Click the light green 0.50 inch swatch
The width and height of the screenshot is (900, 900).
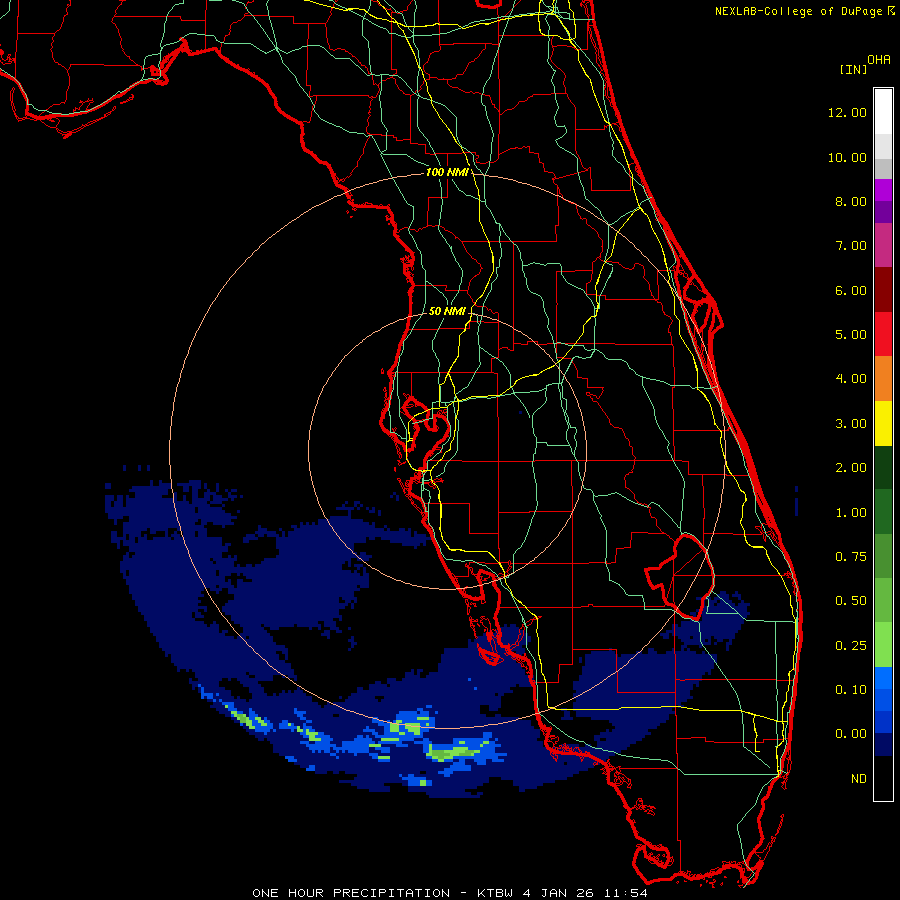[x=883, y=600]
